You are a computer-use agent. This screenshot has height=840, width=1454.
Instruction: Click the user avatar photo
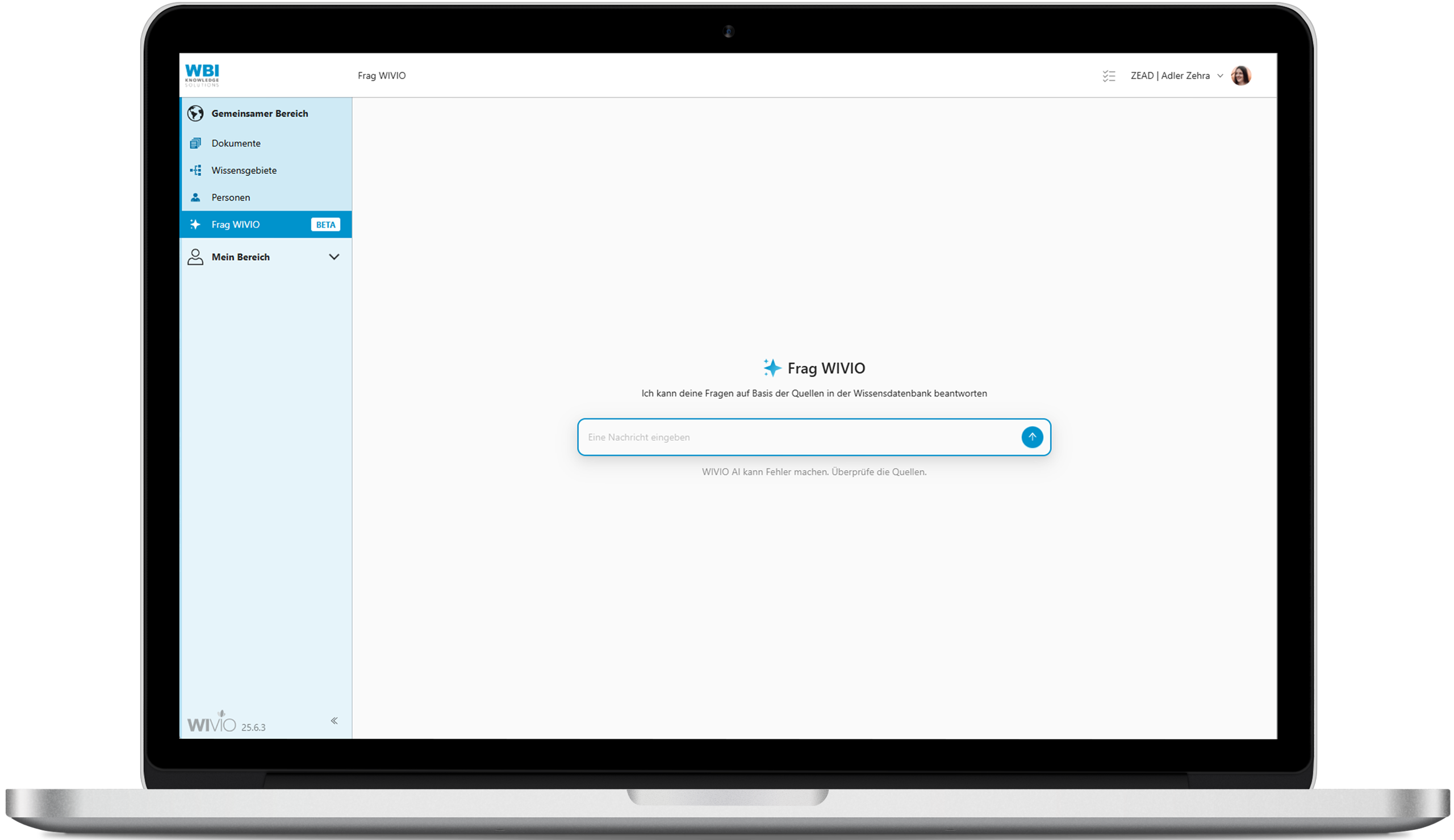1240,76
